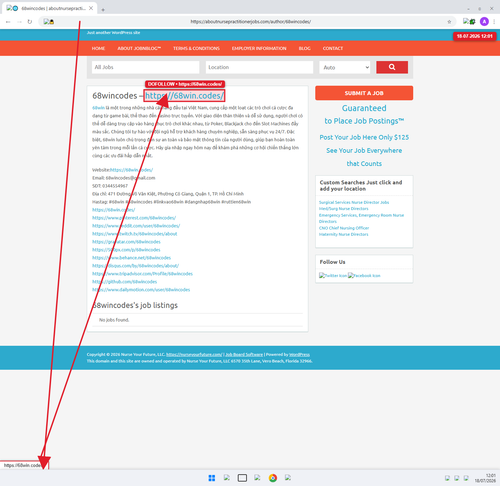Click the taskbar clock and date
Screen dimensions: 500x486
click(x=485, y=478)
